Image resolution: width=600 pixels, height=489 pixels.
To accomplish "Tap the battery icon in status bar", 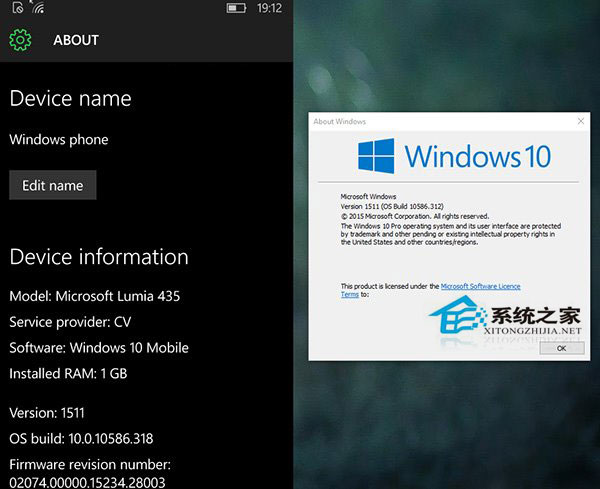I will click(x=236, y=8).
